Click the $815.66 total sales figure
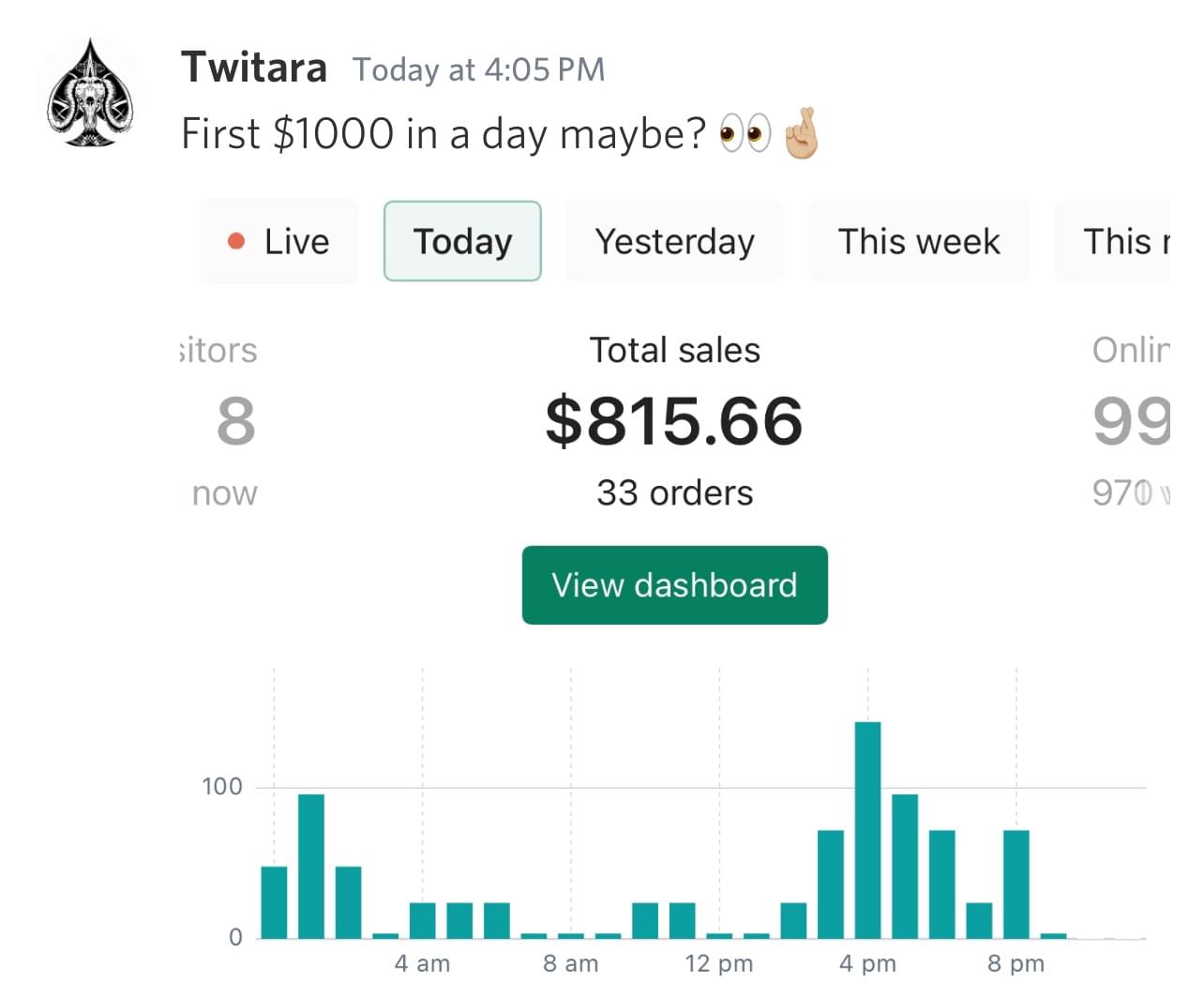Image resolution: width=1204 pixels, height=997 pixels. (x=674, y=420)
